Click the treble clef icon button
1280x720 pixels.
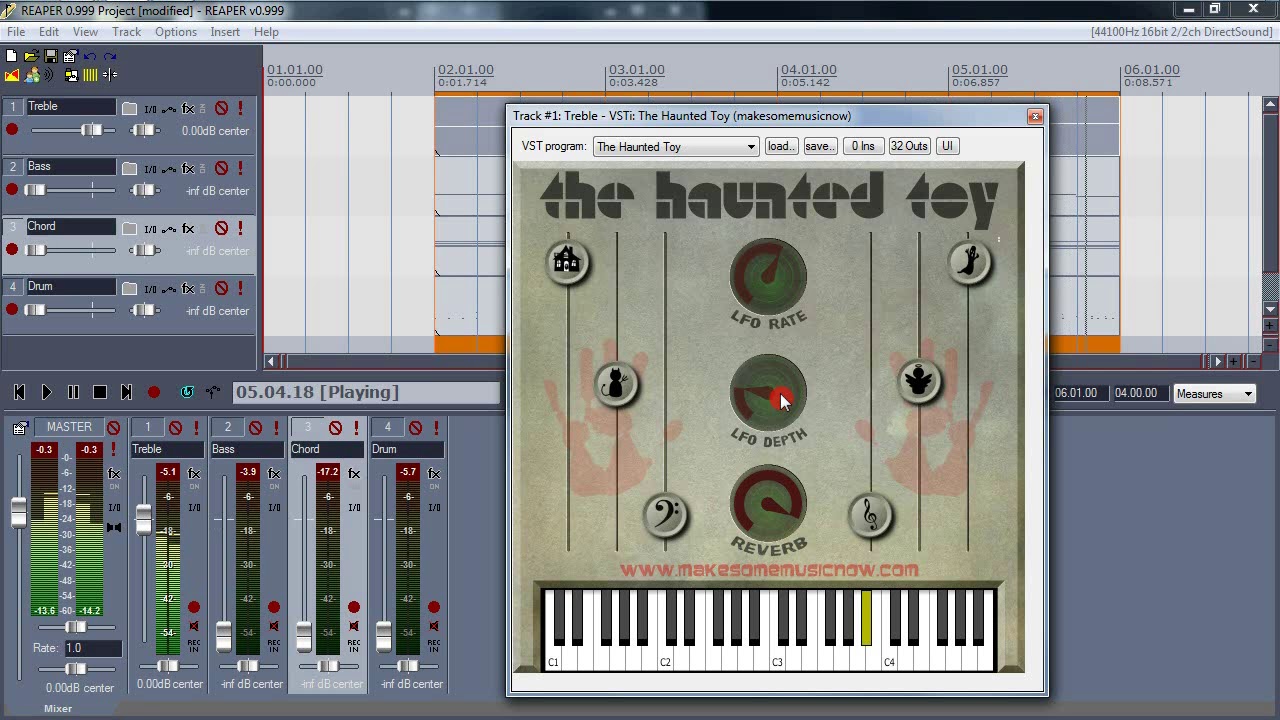870,516
